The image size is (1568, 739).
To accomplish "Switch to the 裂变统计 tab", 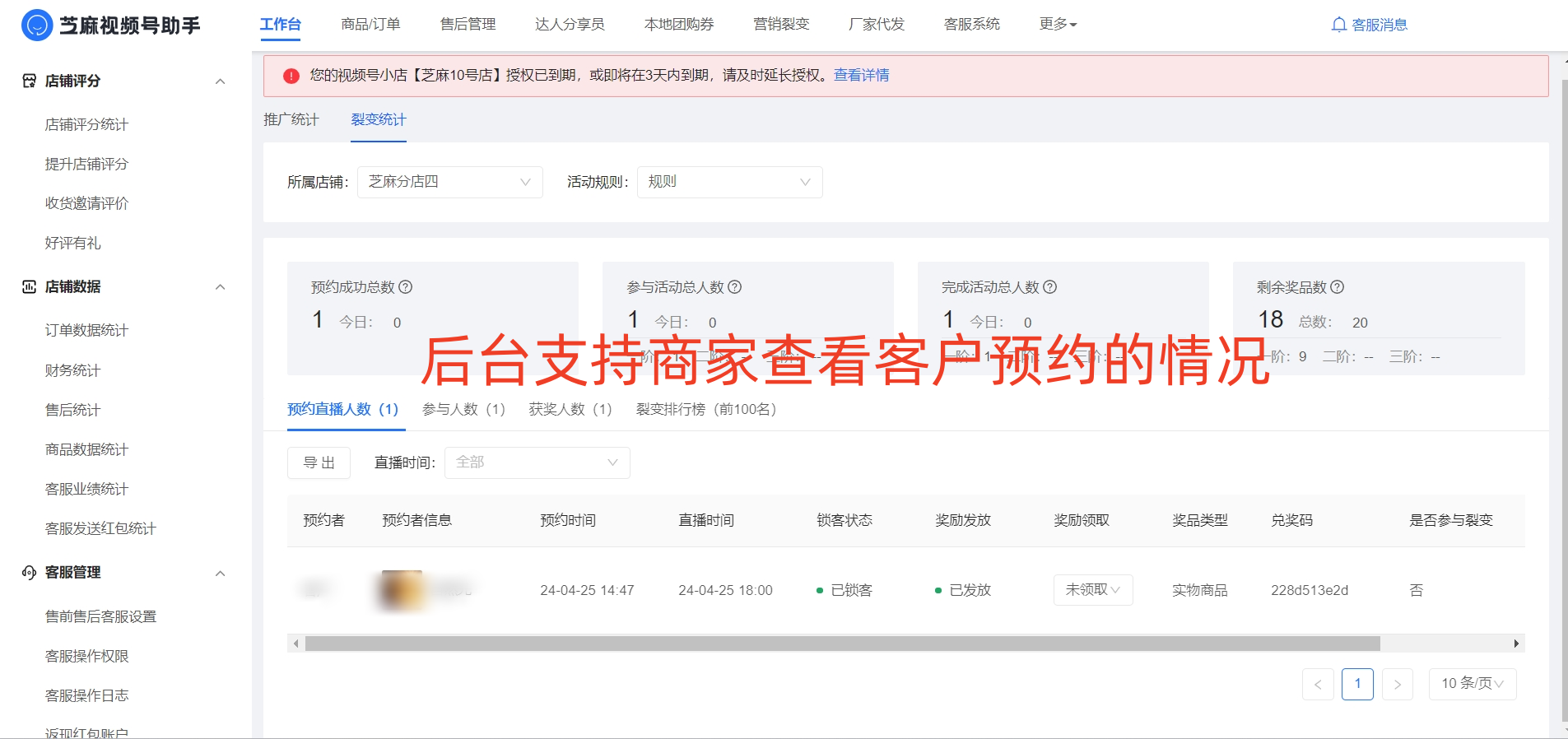I will [x=379, y=119].
